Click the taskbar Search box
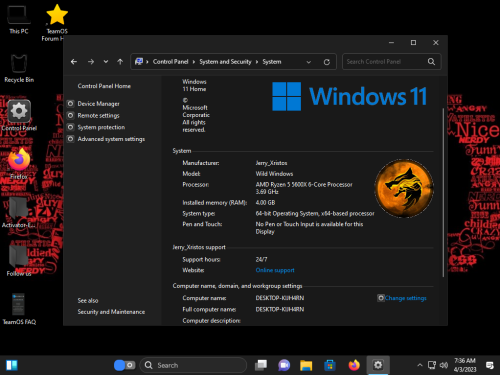Viewport: 500px width, 375px height. pos(193,365)
